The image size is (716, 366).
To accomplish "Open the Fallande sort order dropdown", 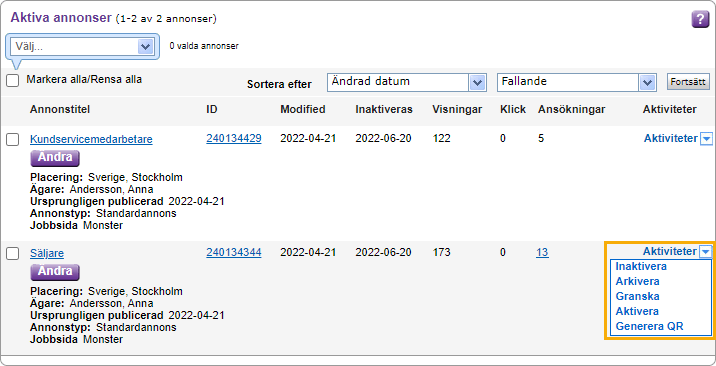I will click(x=577, y=83).
